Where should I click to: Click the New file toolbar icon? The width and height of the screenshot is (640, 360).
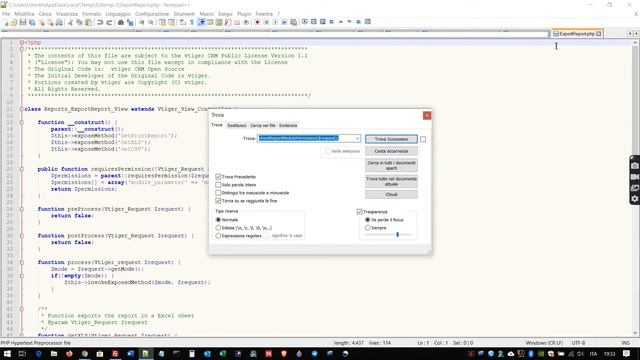tap(6, 22)
